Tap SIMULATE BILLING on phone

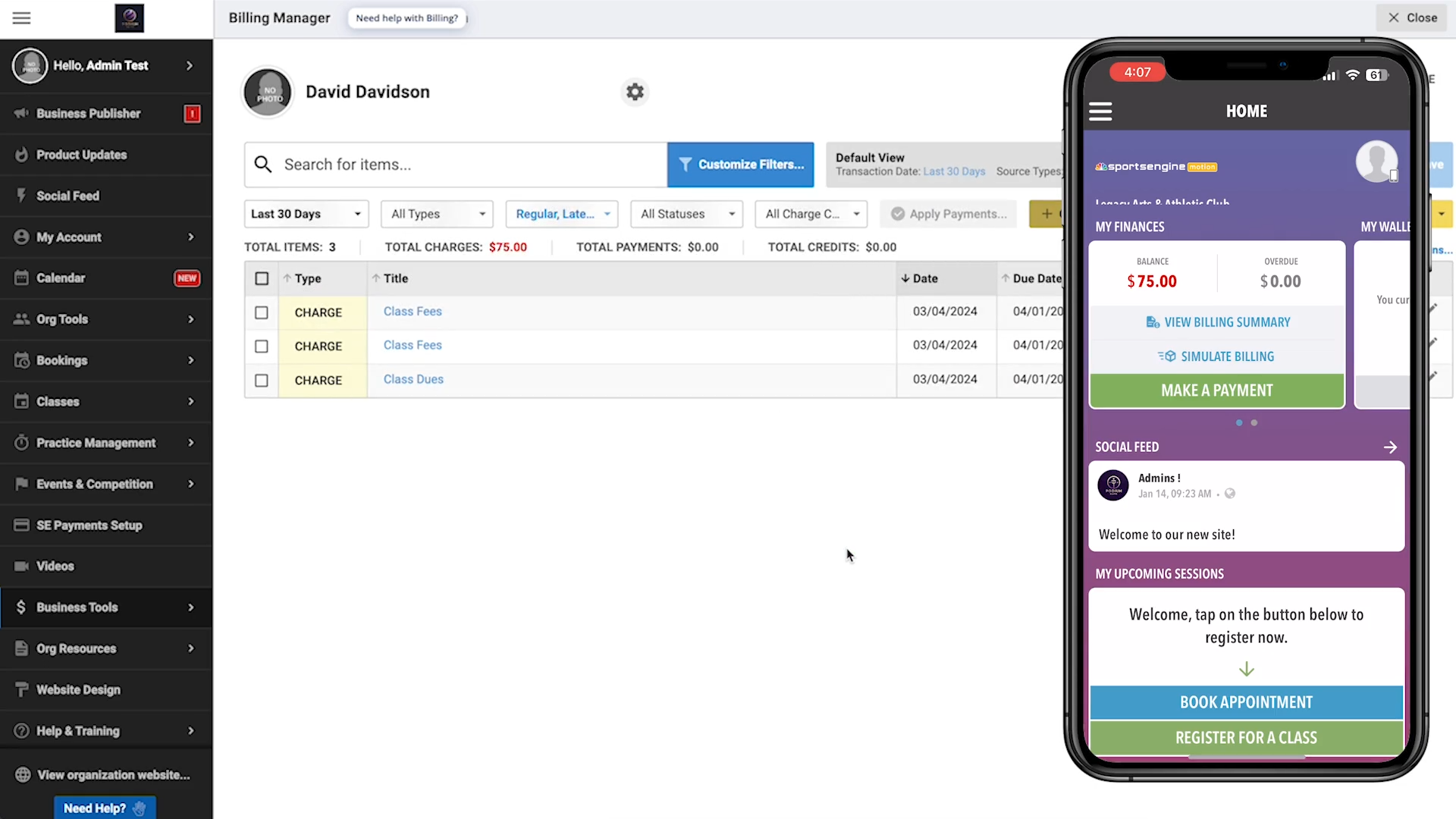click(1217, 356)
